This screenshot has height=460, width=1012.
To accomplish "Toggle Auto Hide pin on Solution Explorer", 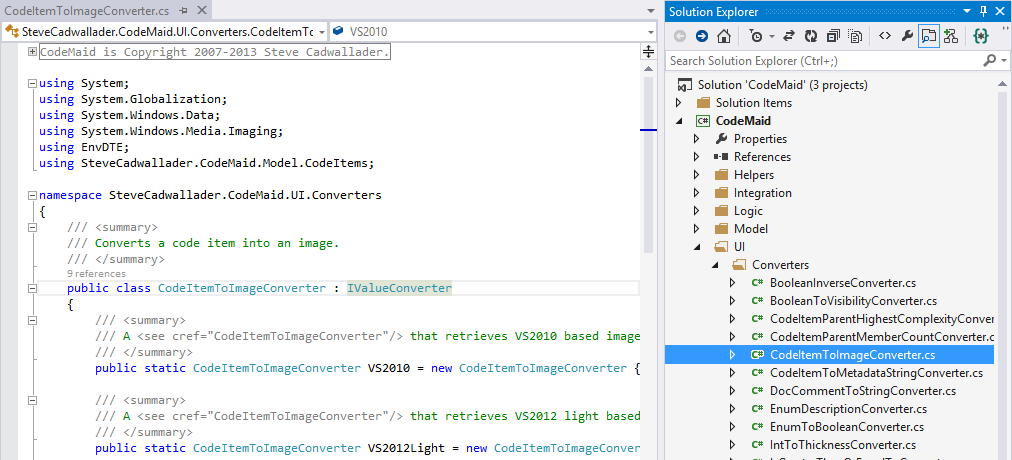I will (x=983, y=11).
